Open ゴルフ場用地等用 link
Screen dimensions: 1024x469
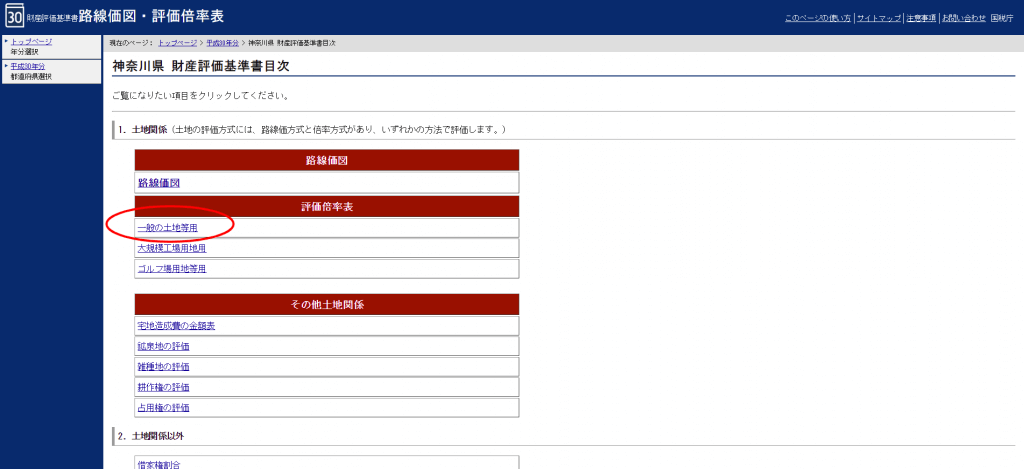tap(171, 269)
